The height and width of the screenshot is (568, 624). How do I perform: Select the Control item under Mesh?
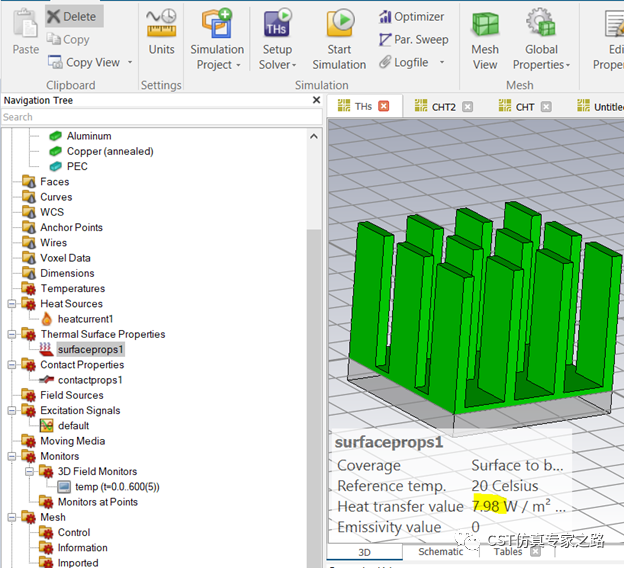tap(65, 533)
